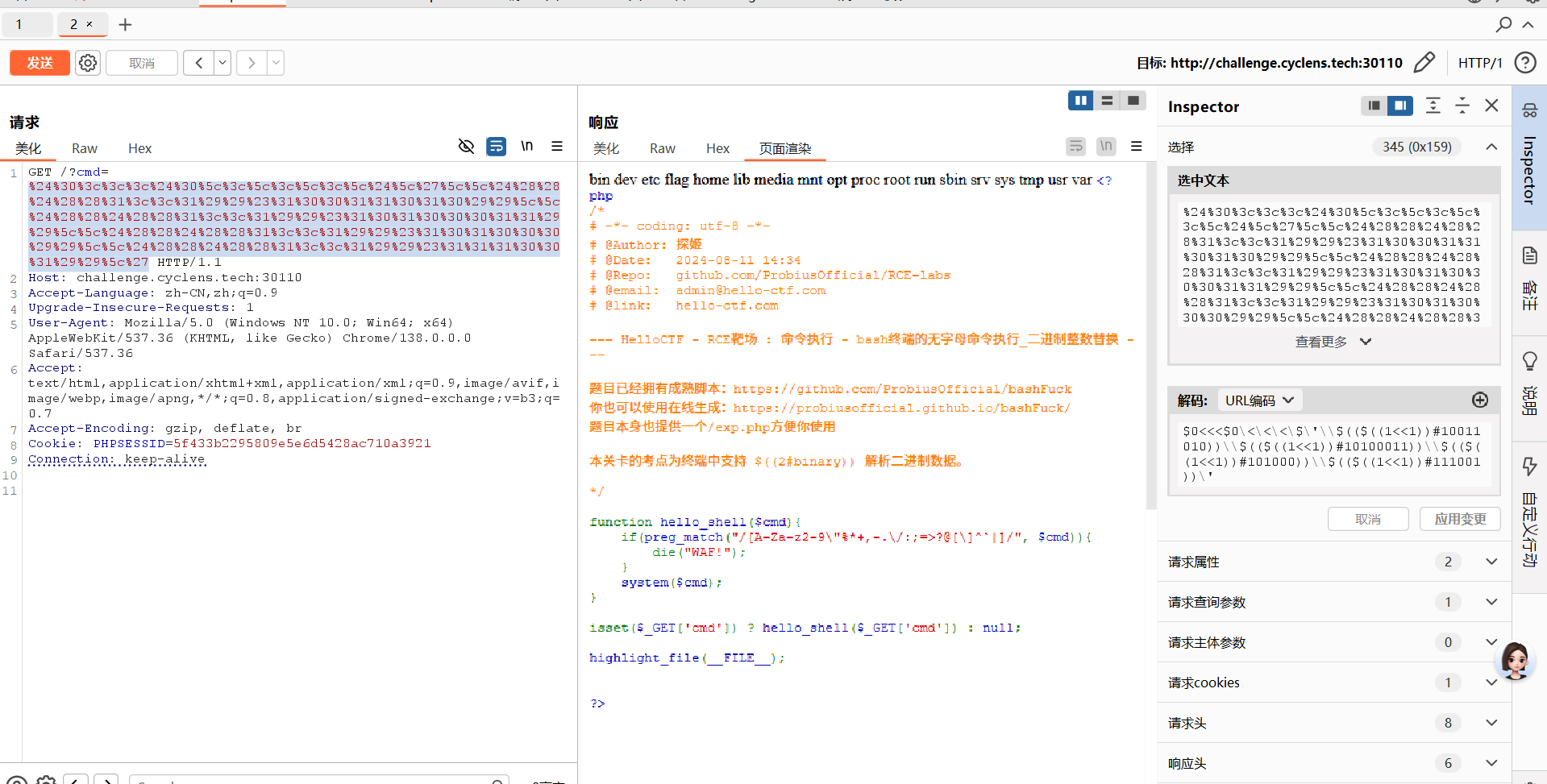Image resolution: width=1547 pixels, height=784 pixels.
Task: Collapse the 选择 section chevron
Action: (x=1491, y=147)
